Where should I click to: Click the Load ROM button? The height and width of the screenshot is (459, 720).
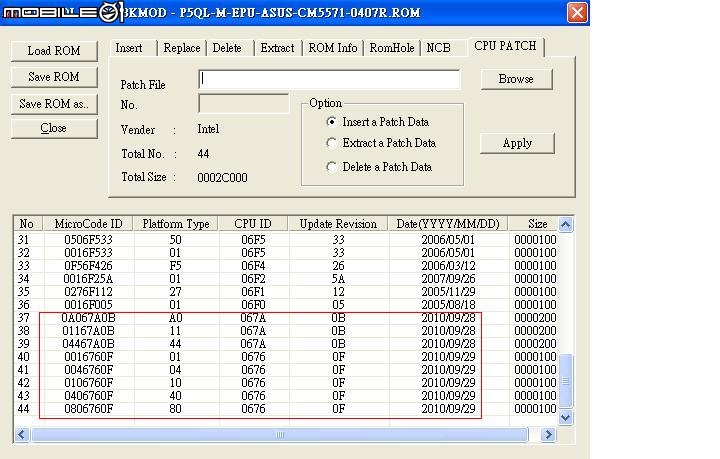(54, 51)
